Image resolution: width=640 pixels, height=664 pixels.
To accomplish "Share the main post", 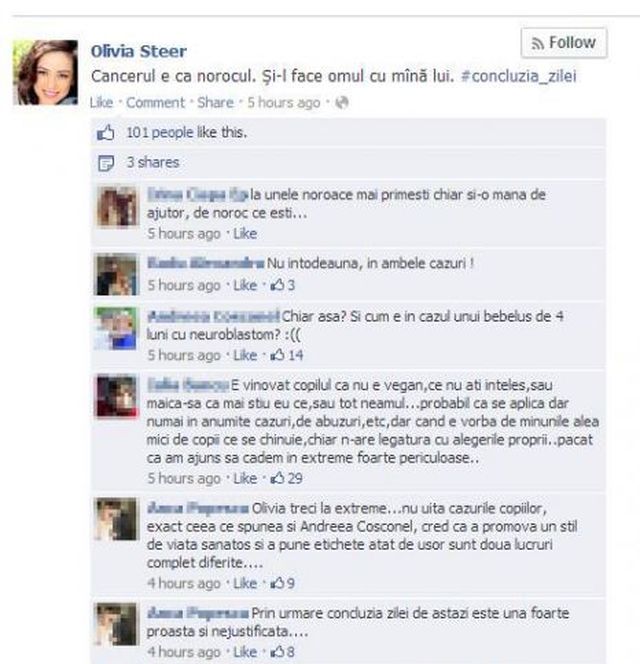I will 215,102.
